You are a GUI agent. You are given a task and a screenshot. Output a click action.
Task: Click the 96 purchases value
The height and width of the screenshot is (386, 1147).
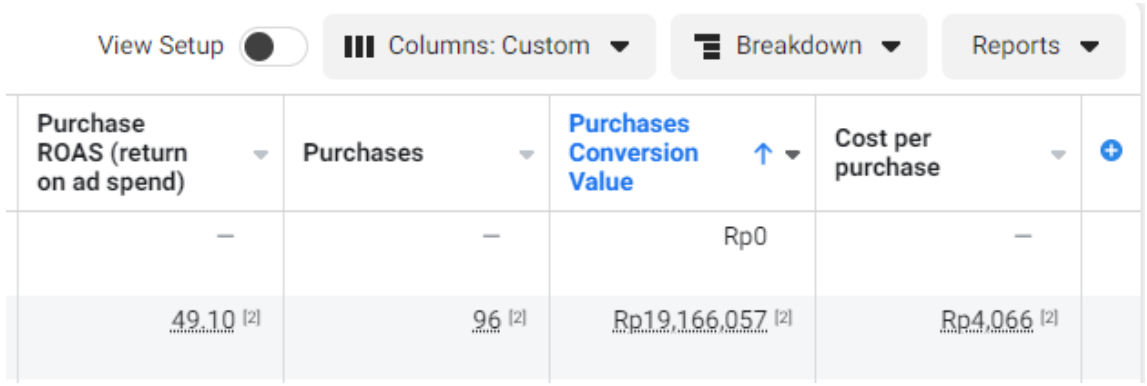(x=486, y=319)
